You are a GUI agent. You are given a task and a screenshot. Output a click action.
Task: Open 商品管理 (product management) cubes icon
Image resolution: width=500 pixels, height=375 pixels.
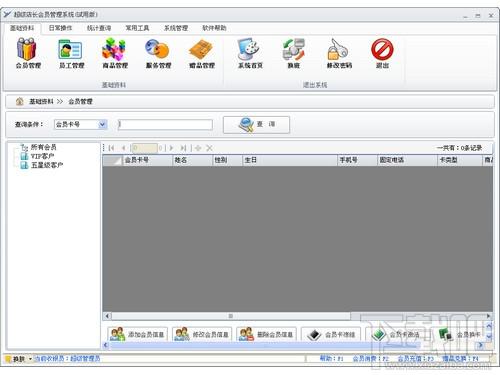coord(115,53)
